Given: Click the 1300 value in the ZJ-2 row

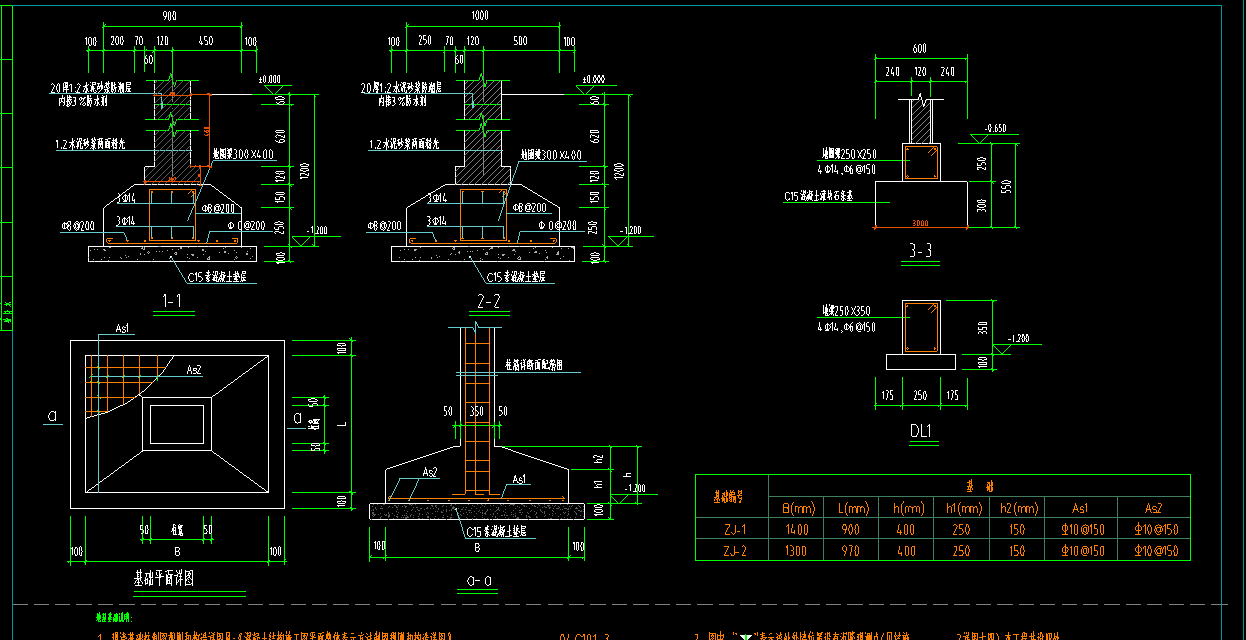Looking at the screenshot, I should point(795,551).
